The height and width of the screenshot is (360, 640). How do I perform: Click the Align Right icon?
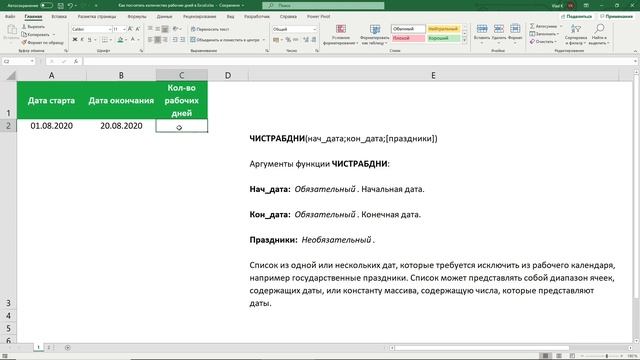165,40
